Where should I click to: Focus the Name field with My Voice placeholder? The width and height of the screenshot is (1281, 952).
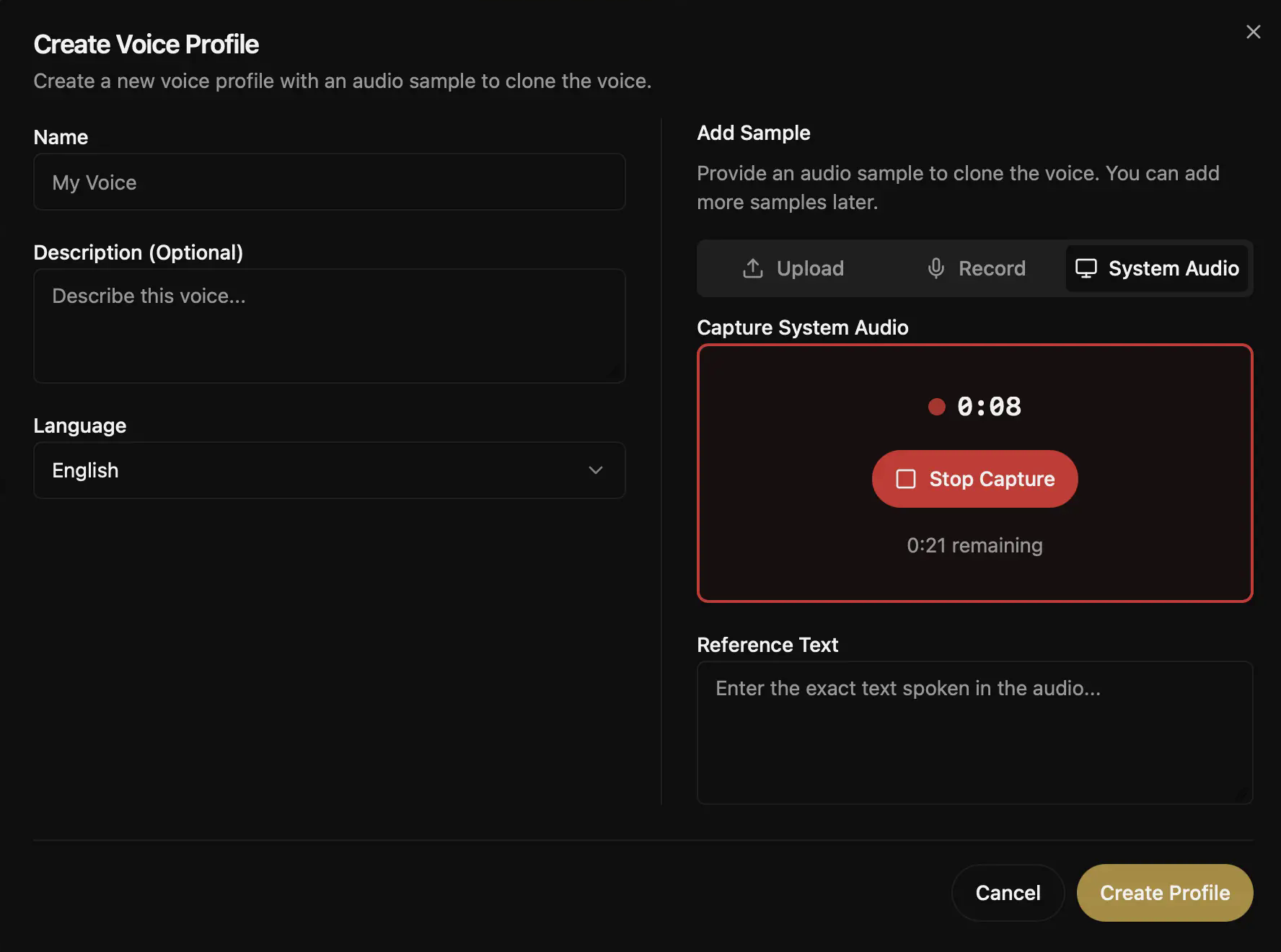point(329,182)
